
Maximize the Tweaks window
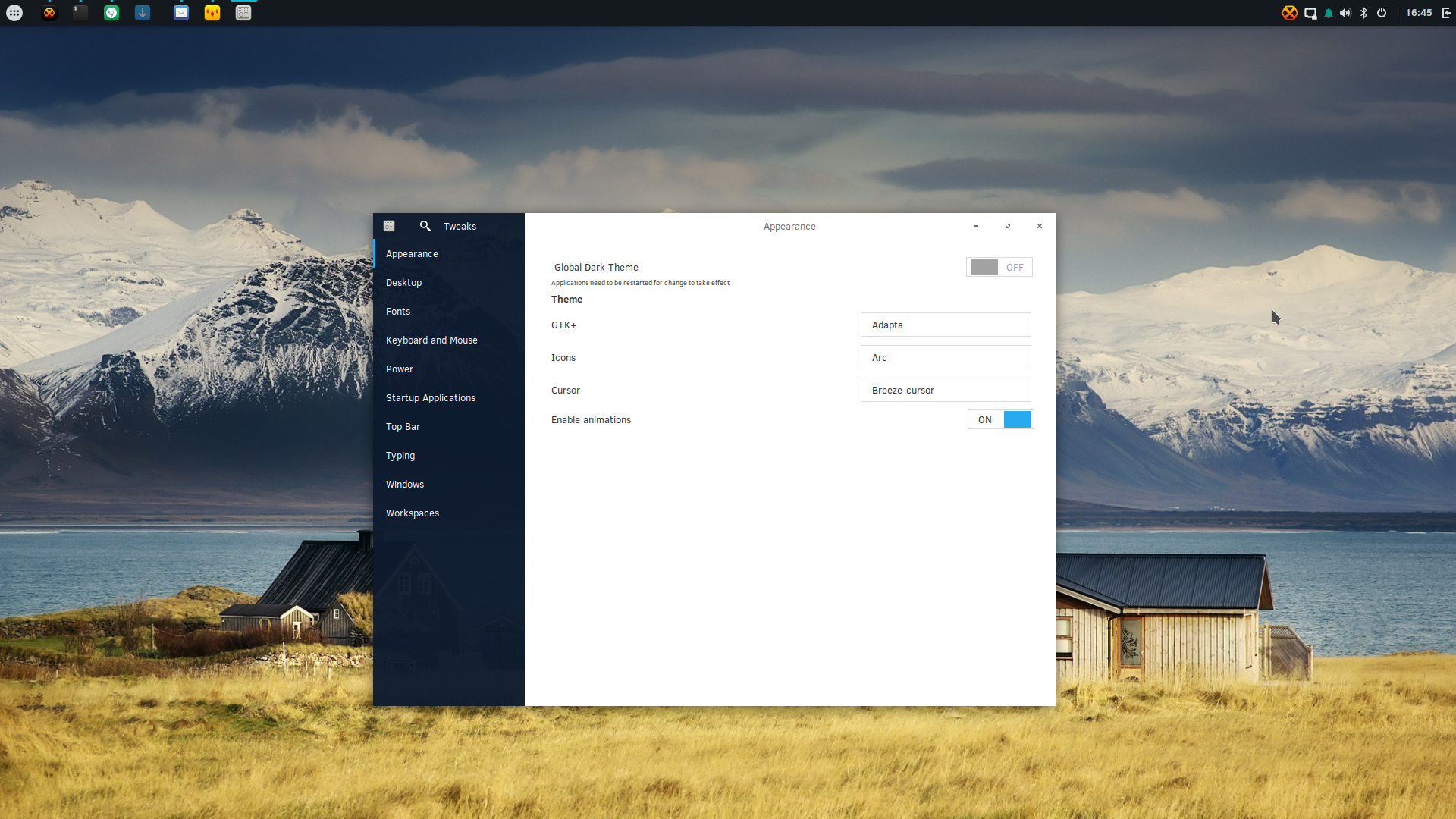(1008, 226)
